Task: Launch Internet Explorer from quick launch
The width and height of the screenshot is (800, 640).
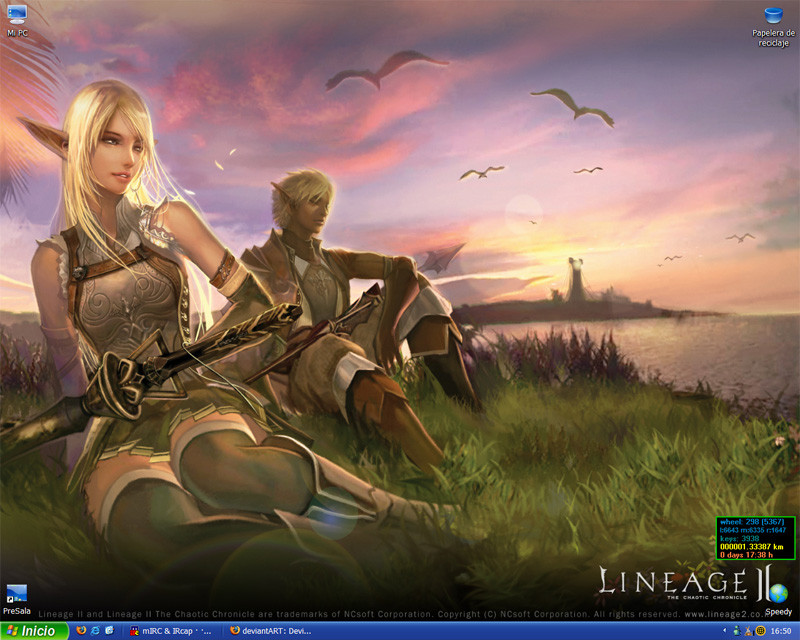Action: pyautogui.click(x=95, y=631)
